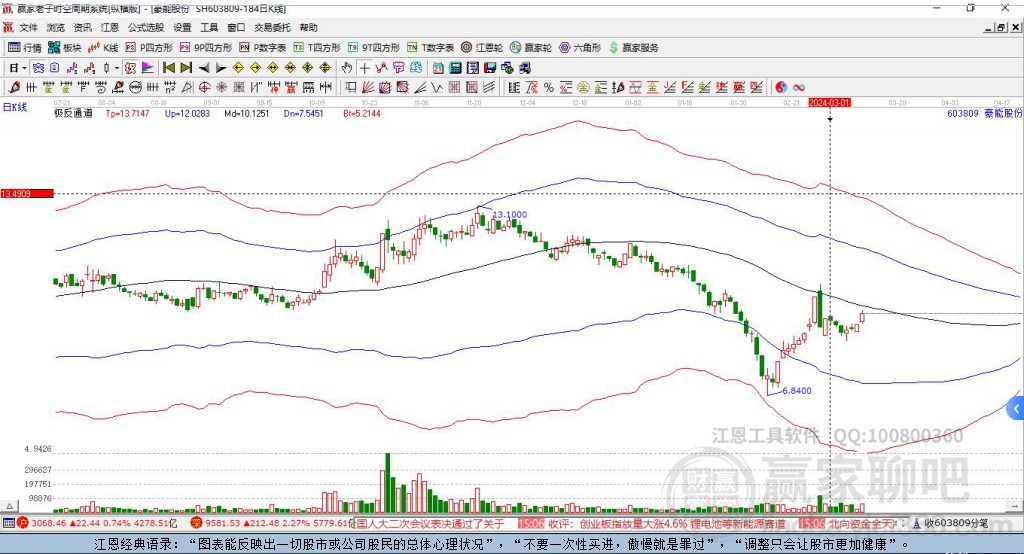Select the zigzag V-line drawing tool
Screen dimensions: 1024x554
[x=437, y=88]
